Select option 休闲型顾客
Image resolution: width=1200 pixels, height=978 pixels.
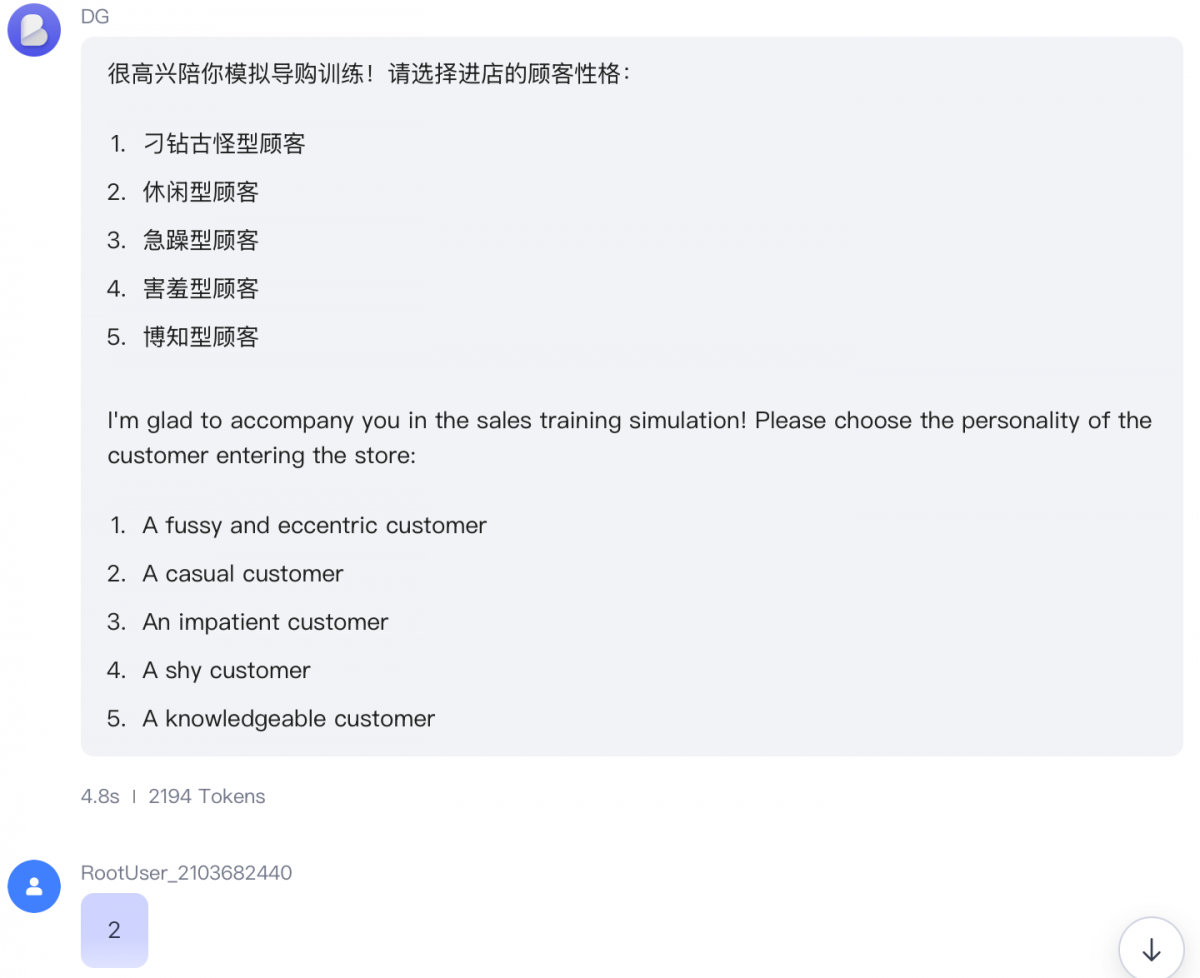coord(201,192)
